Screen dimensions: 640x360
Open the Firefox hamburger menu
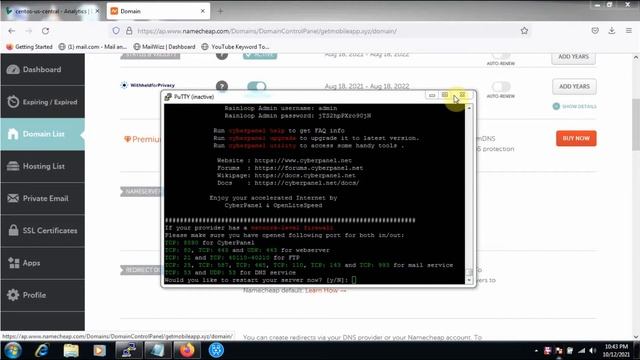pyautogui.click(x=629, y=31)
